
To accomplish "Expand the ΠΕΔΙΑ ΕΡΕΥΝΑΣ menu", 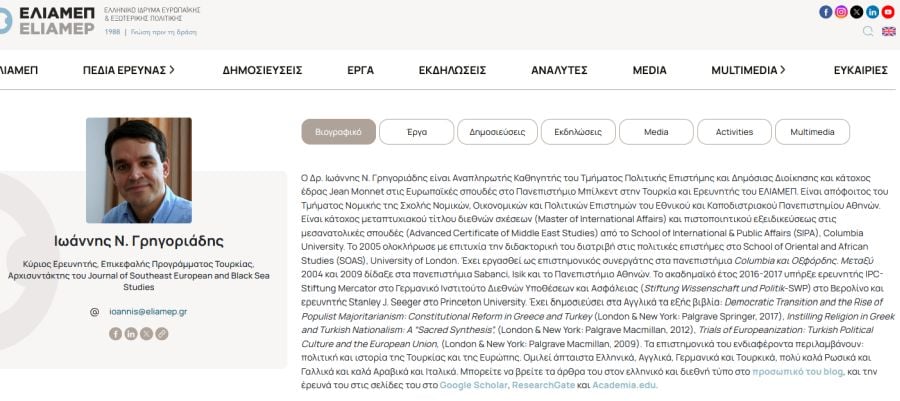I will [x=129, y=71].
